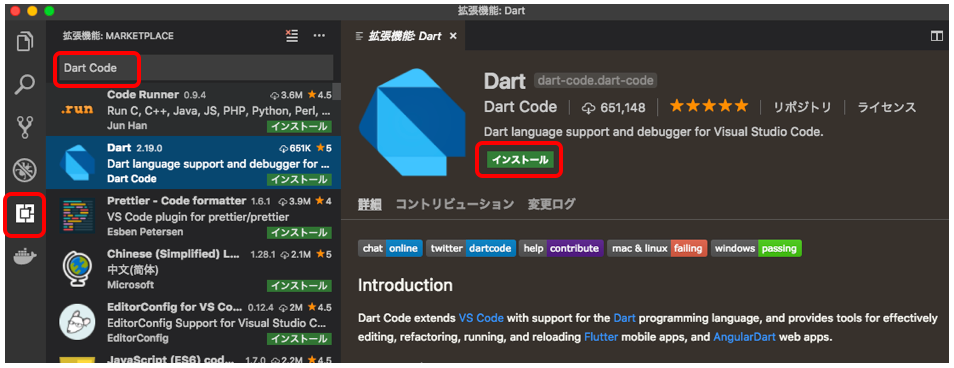This screenshot has width=954, height=368.
Task: Open the Extensions view in activity bar
Action: pos(25,214)
